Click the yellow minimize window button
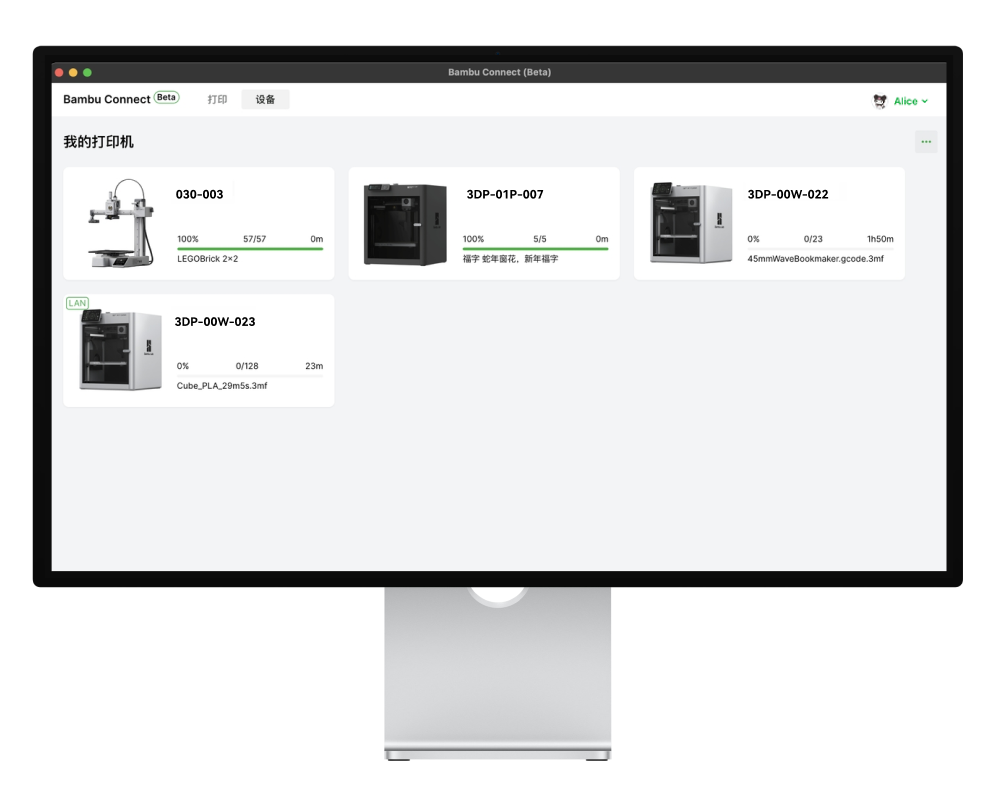 73,72
